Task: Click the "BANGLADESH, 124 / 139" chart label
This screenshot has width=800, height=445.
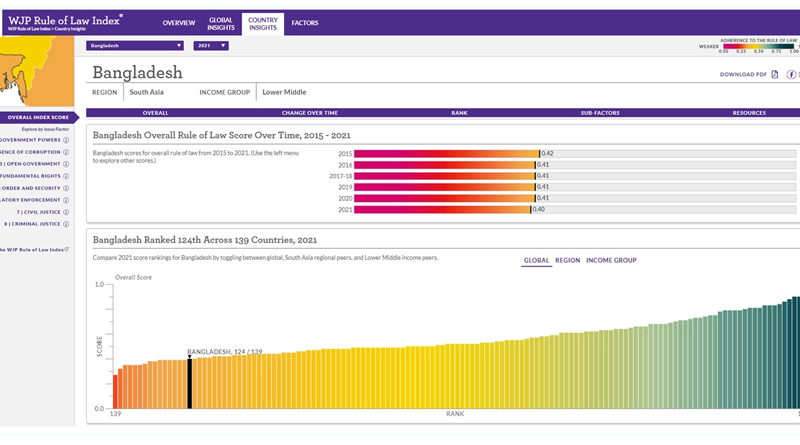Action: 224,352
